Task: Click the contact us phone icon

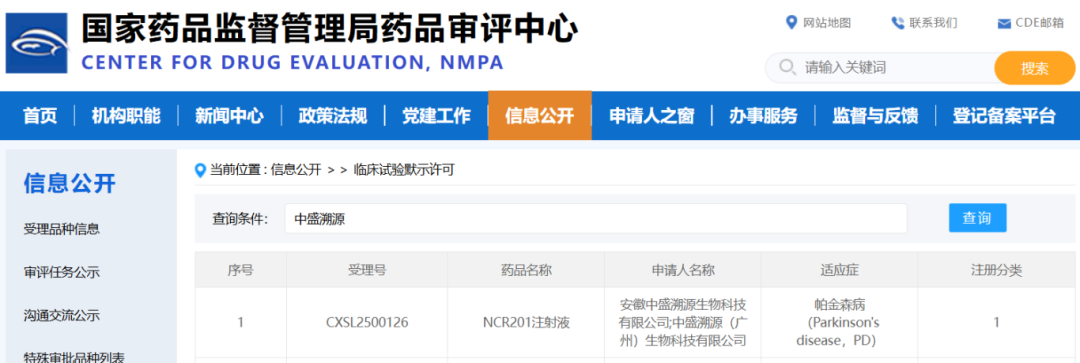Action: click(897, 23)
